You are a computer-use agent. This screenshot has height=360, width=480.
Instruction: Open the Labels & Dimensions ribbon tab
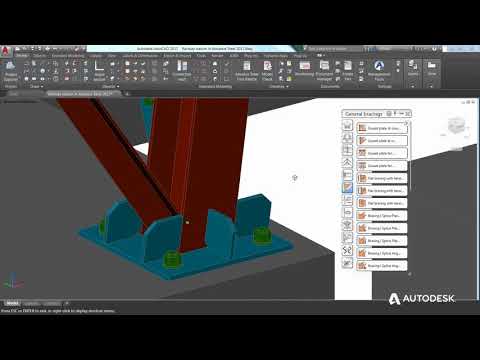pyautogui.click(x=139, y=56)
